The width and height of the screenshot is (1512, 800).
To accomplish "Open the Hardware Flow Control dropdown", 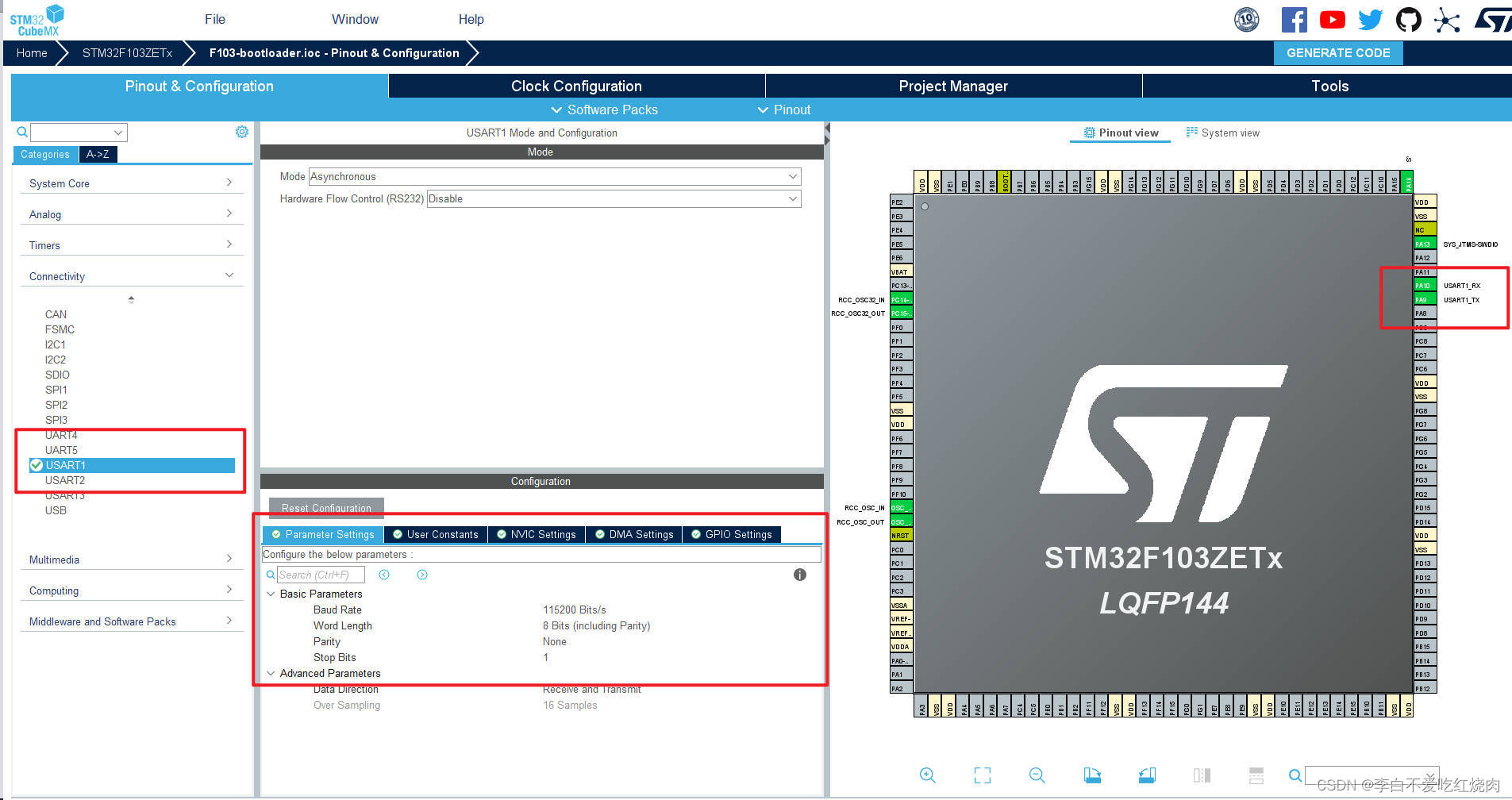I will click(613, 198).
